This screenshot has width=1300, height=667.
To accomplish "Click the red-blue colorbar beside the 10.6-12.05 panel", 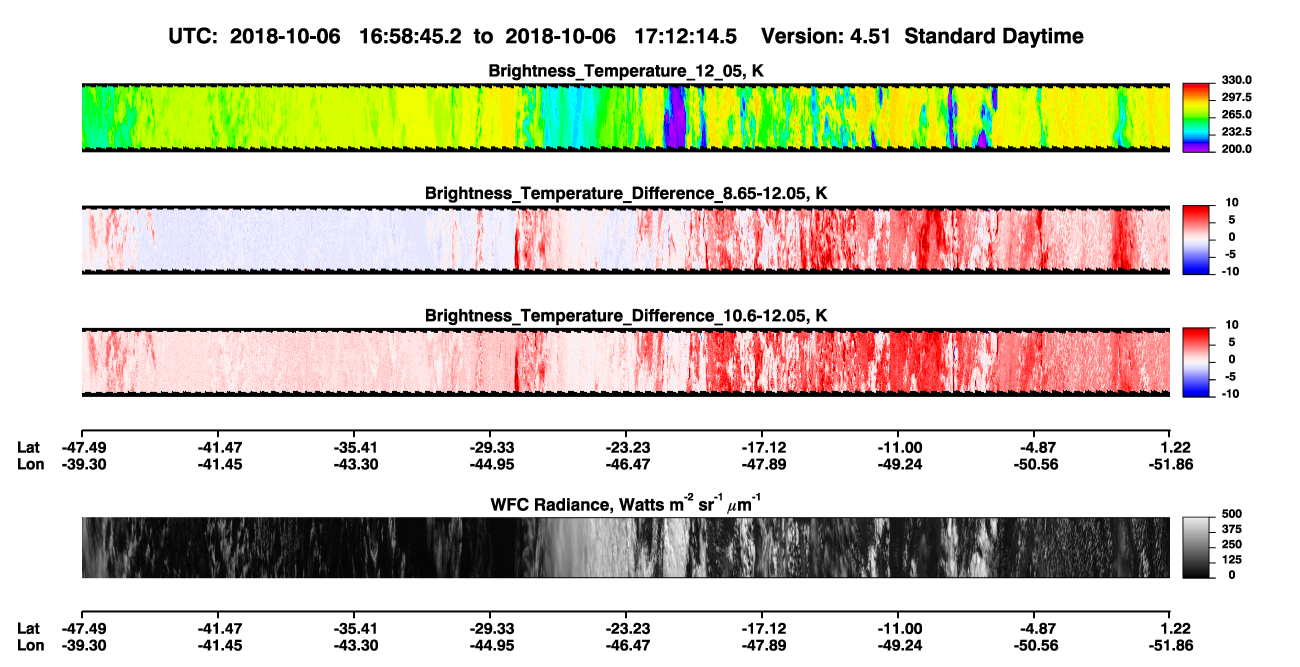I will [1195, 362].
